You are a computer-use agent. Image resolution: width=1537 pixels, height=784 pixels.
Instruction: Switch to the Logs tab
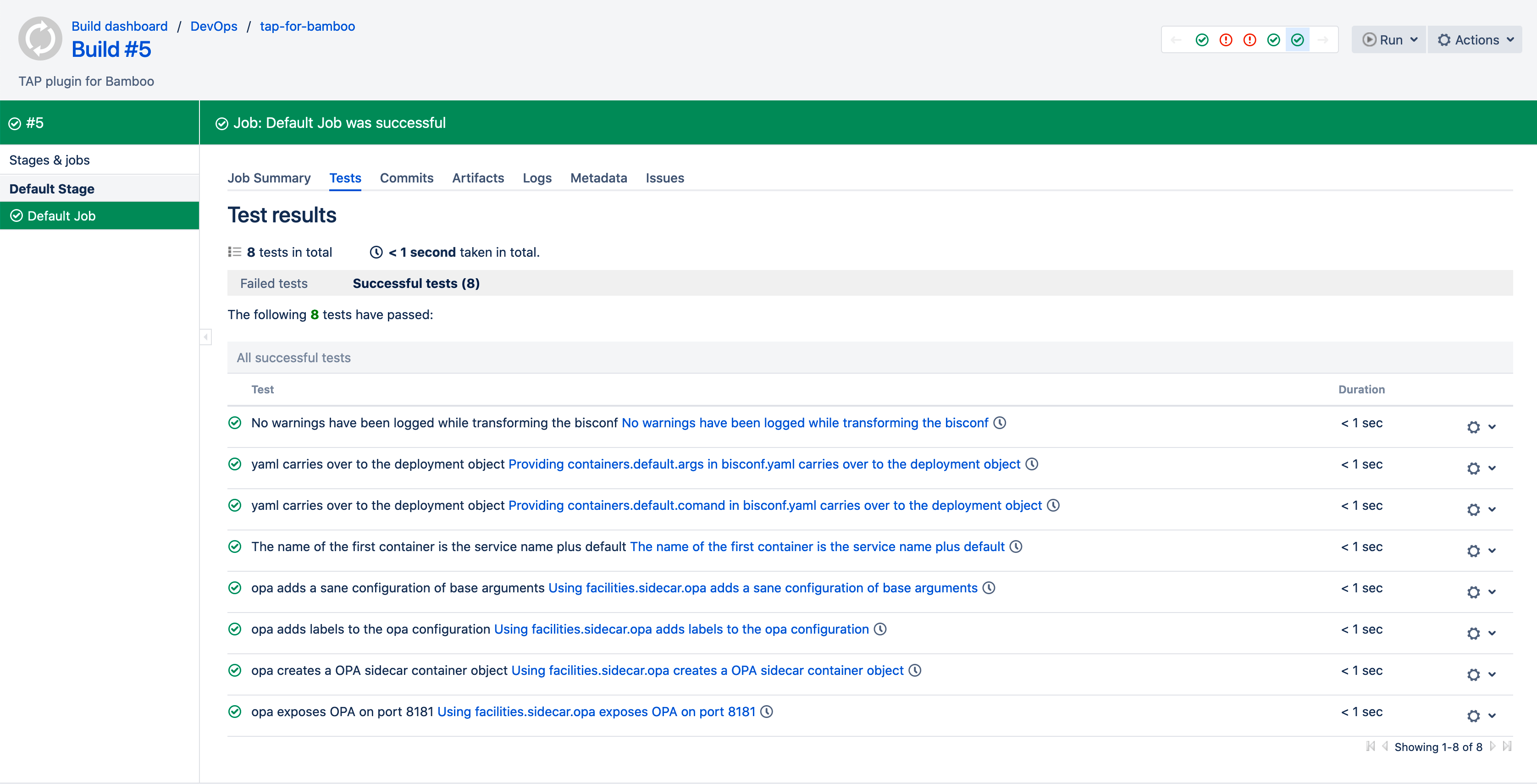(x=537, y=178)
